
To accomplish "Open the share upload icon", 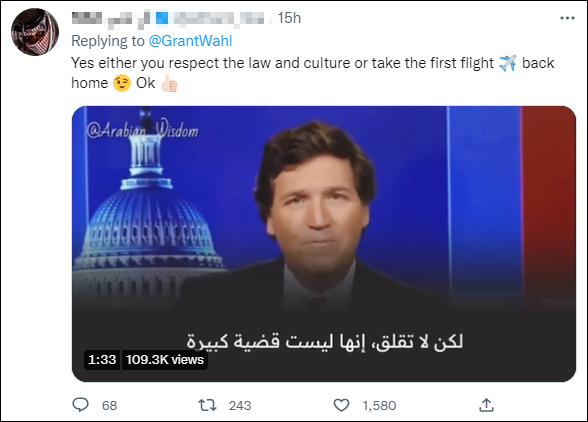I will point(486,405).
